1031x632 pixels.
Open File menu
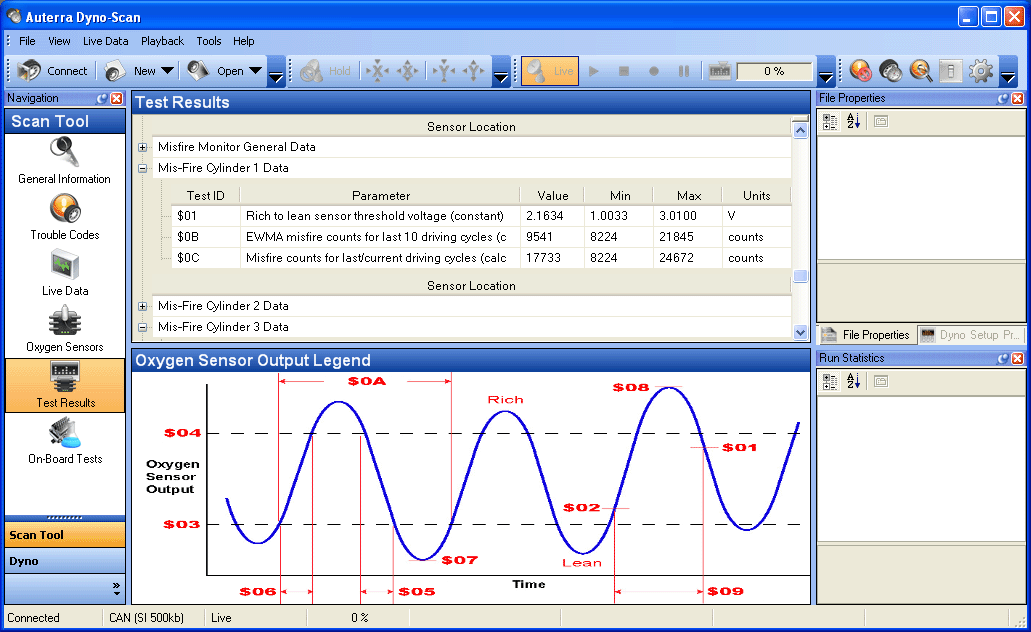[x=27, y=41]
